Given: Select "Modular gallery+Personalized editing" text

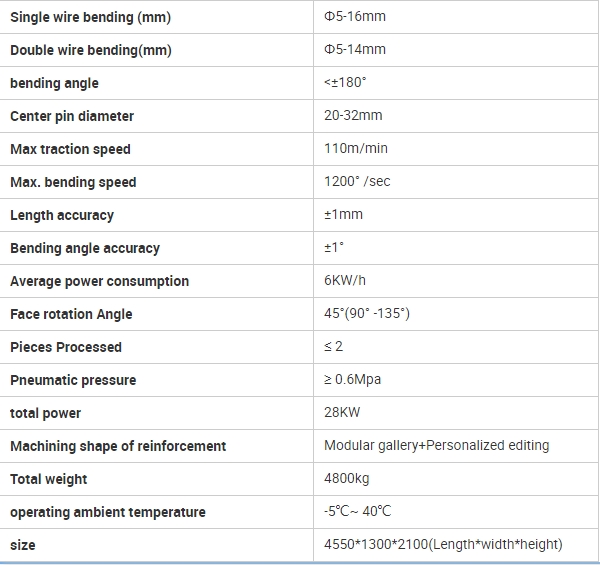Looking at the screenshot, I should 436,446.
